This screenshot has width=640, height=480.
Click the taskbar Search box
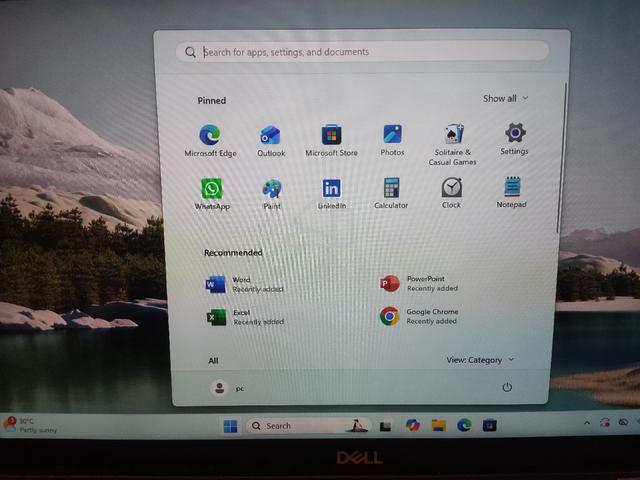click(x=309, y=426)
